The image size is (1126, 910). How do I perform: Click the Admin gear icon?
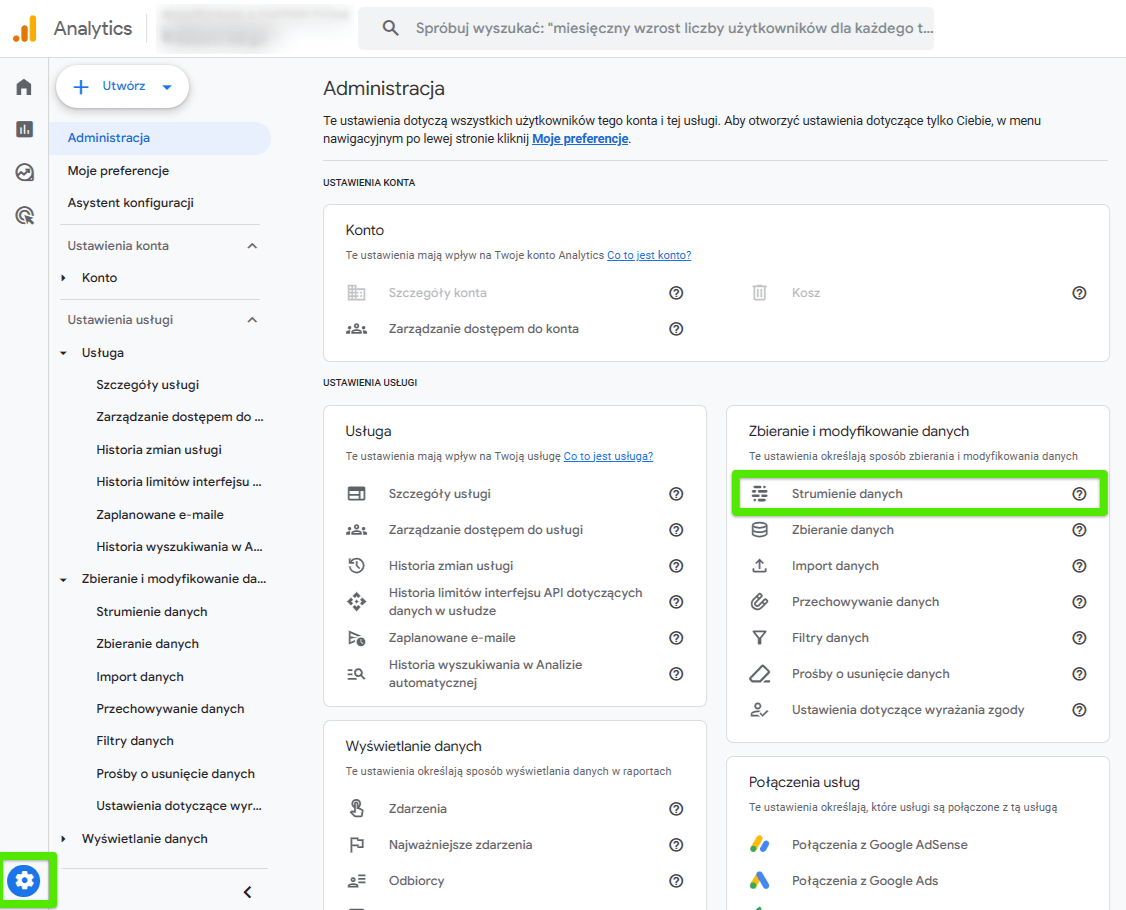click(x=25, y=881)
